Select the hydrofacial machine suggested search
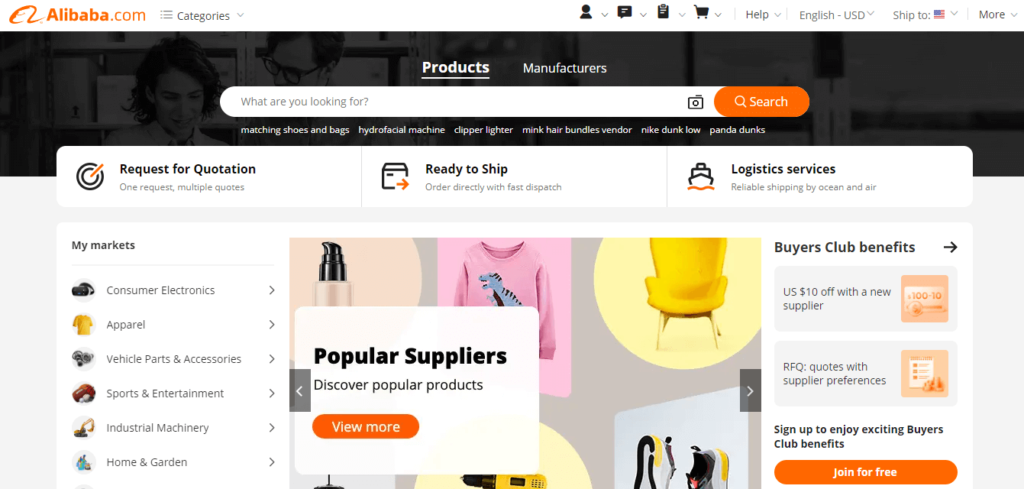This screenshot has height=489, width=1024. click(x=402, y=130)
